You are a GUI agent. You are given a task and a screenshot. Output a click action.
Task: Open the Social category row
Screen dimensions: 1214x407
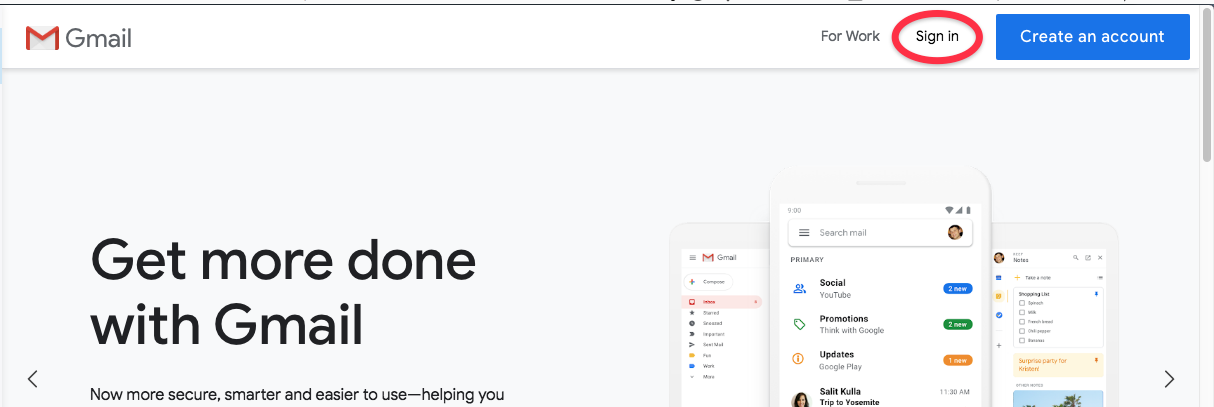click(x=881, y=288)
